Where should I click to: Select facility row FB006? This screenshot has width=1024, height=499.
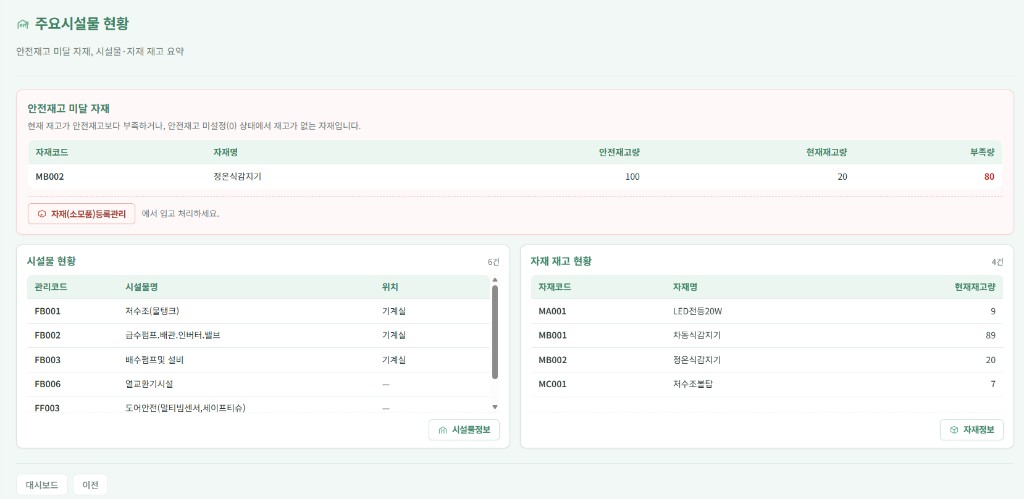pyautogui.click(x=258, y=384)
